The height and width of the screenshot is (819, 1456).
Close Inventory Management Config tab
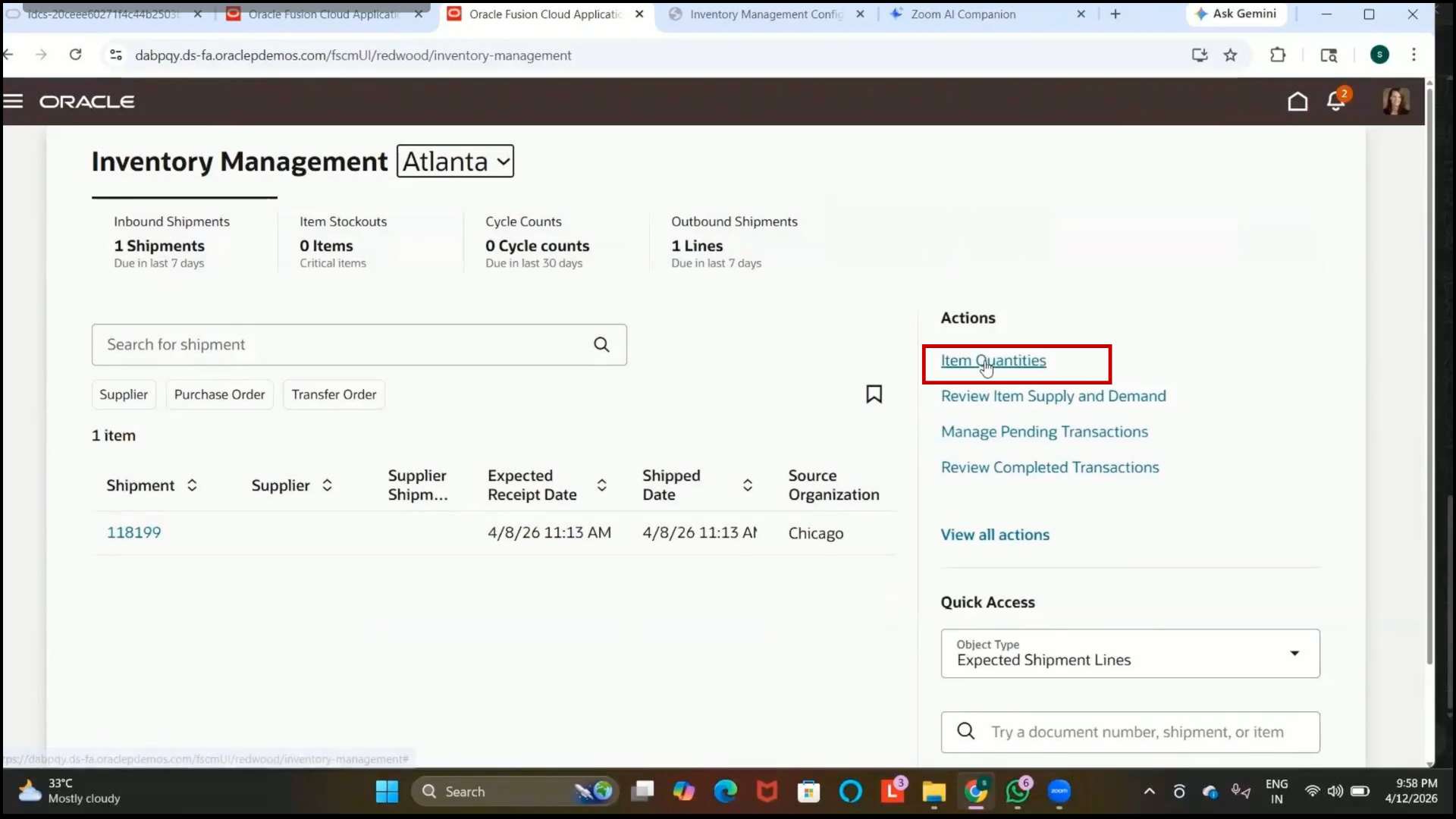[x=860, y=14]
